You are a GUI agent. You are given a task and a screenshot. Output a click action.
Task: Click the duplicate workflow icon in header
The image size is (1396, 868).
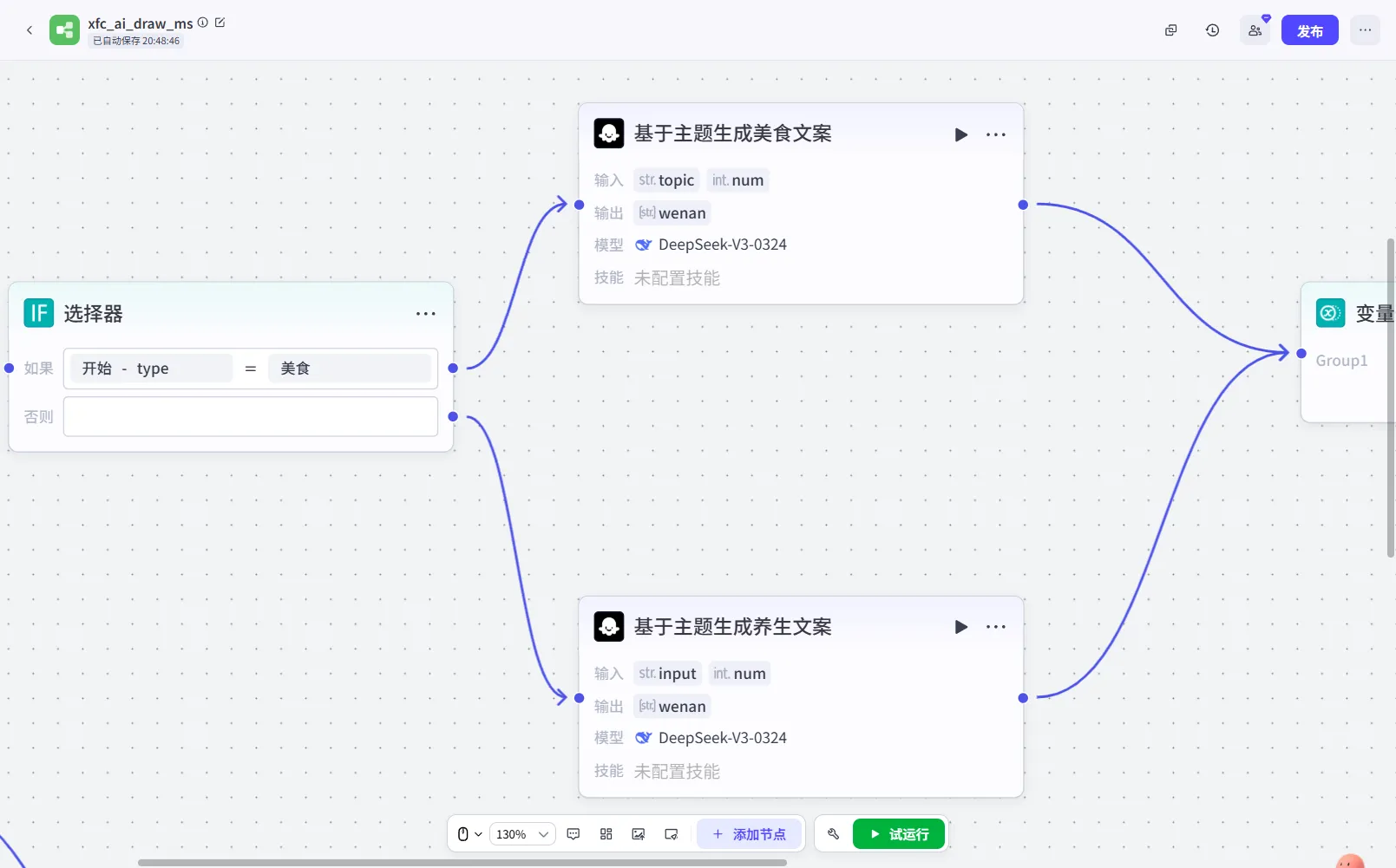pos(1171,30)
